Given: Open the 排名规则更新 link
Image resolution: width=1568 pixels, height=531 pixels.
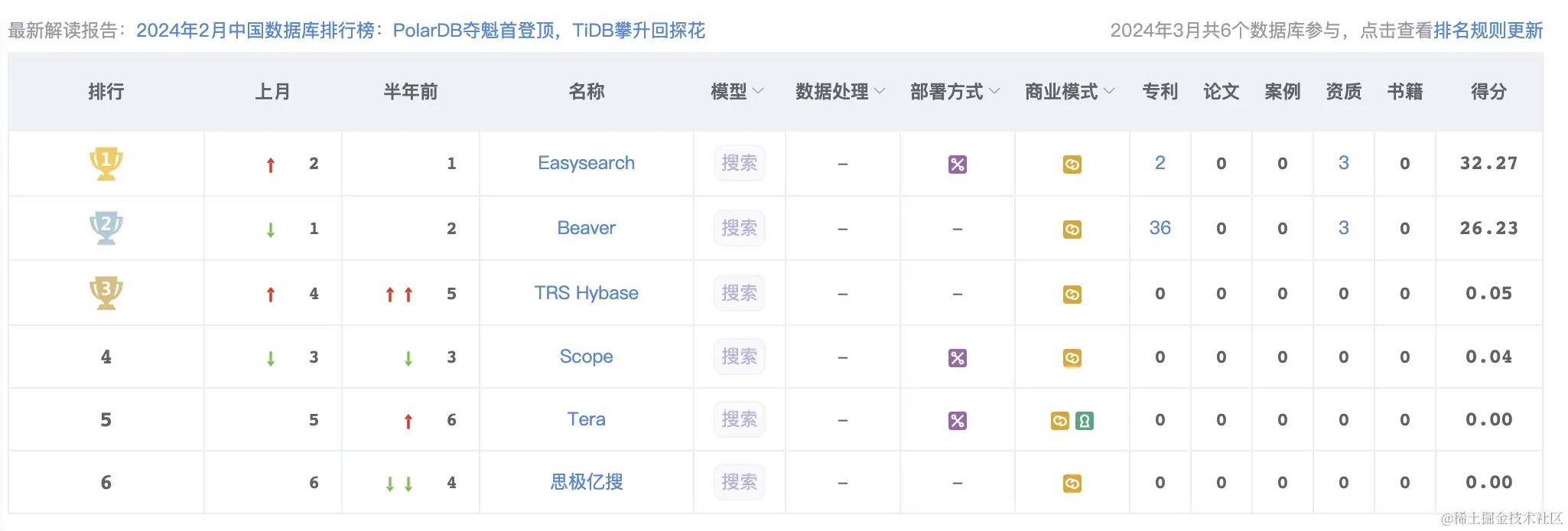Looking at the screenshot, I should pyautogui.click(x=1488, y=31).
